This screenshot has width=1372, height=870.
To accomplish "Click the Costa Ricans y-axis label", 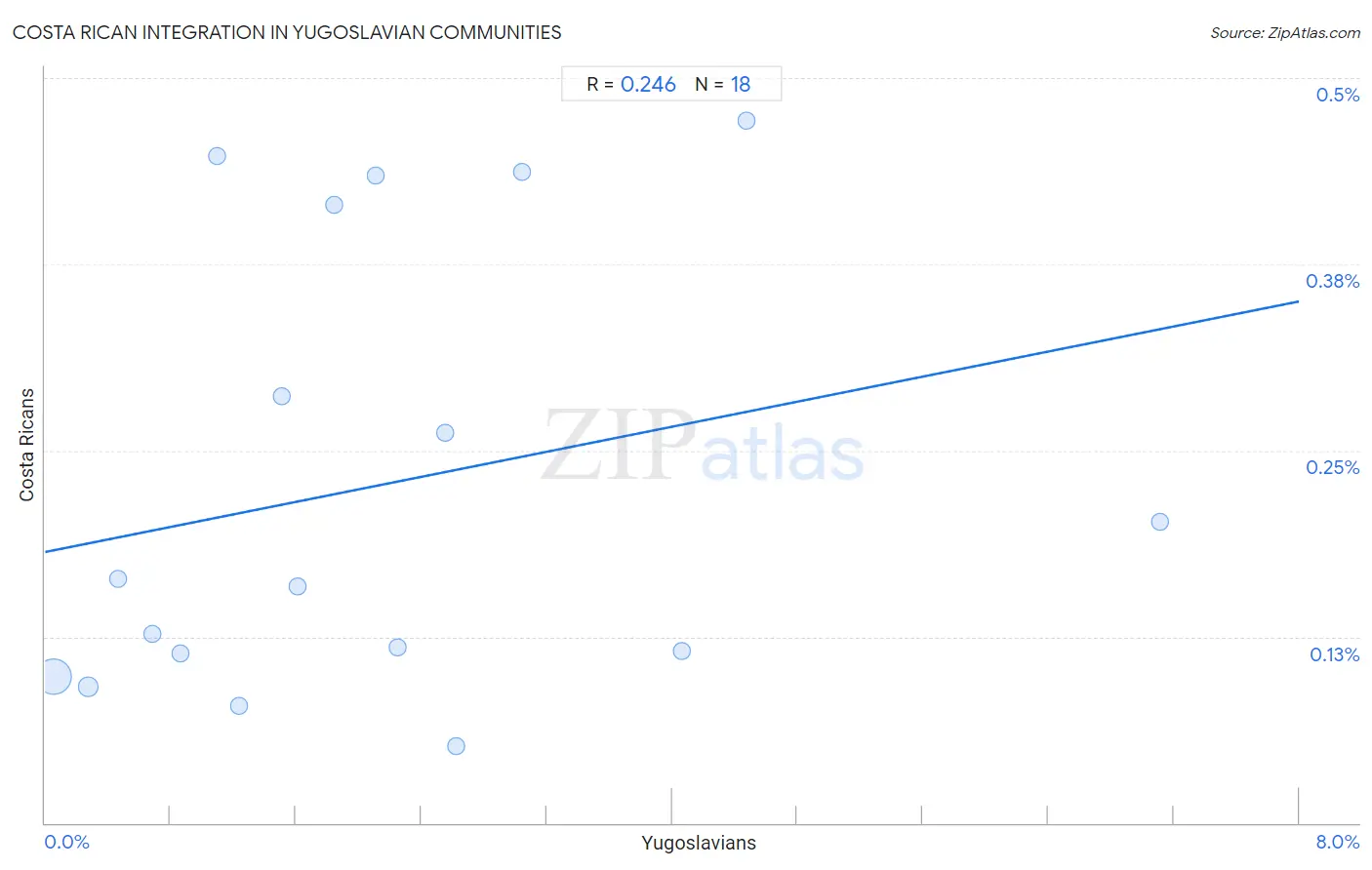I will (x=26, y=445).
